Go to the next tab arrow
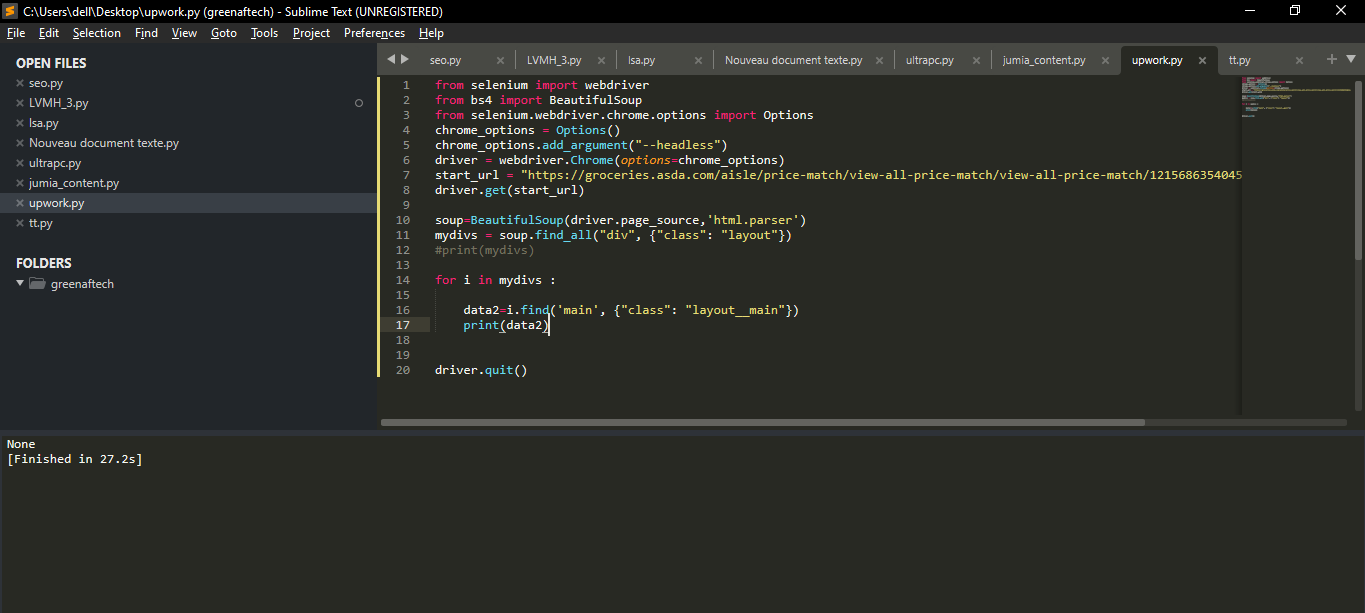This screenshot has width=1365, height=613. [x=405, y=59]
